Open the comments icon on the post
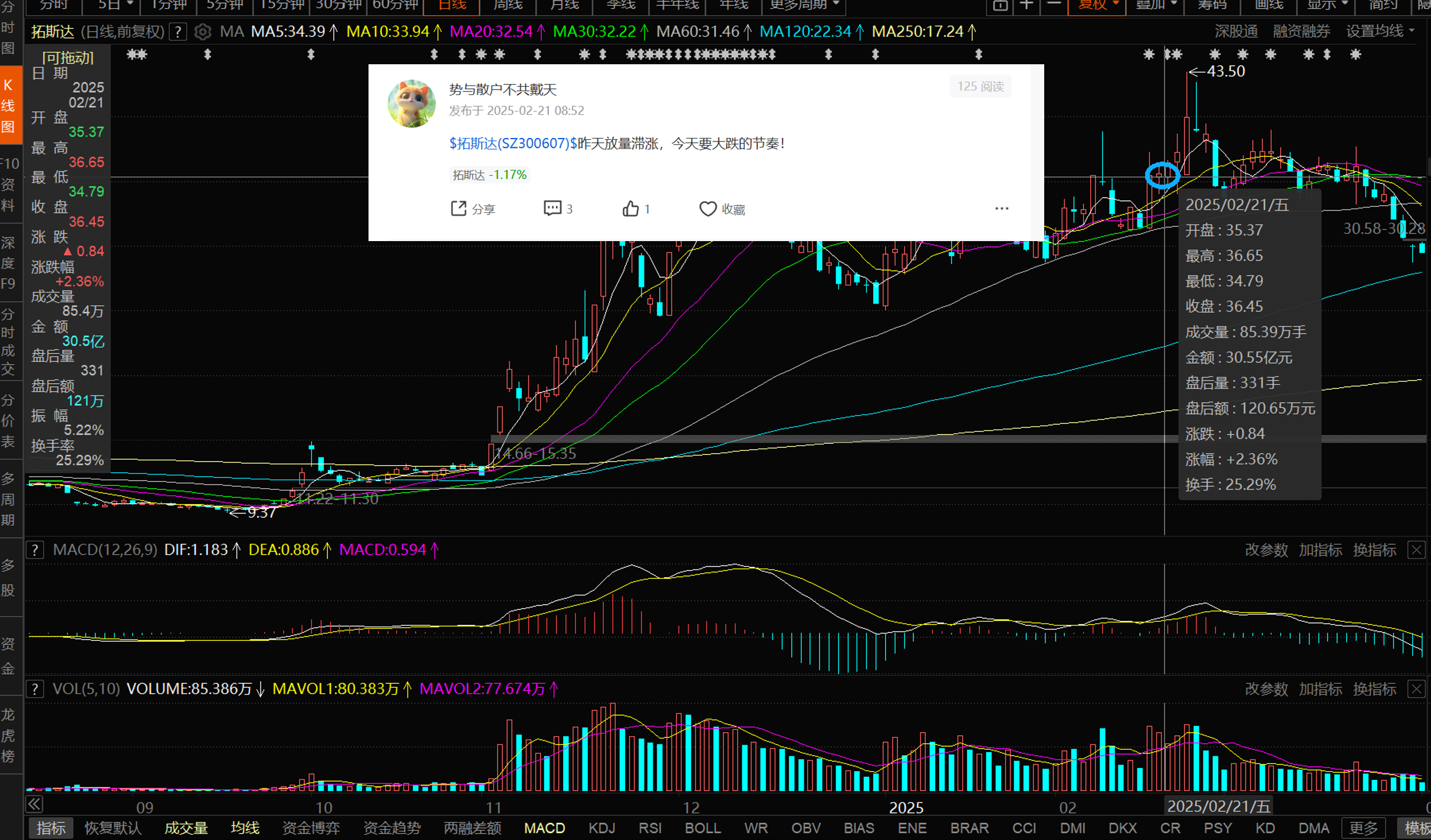 [x=552, y=209]
